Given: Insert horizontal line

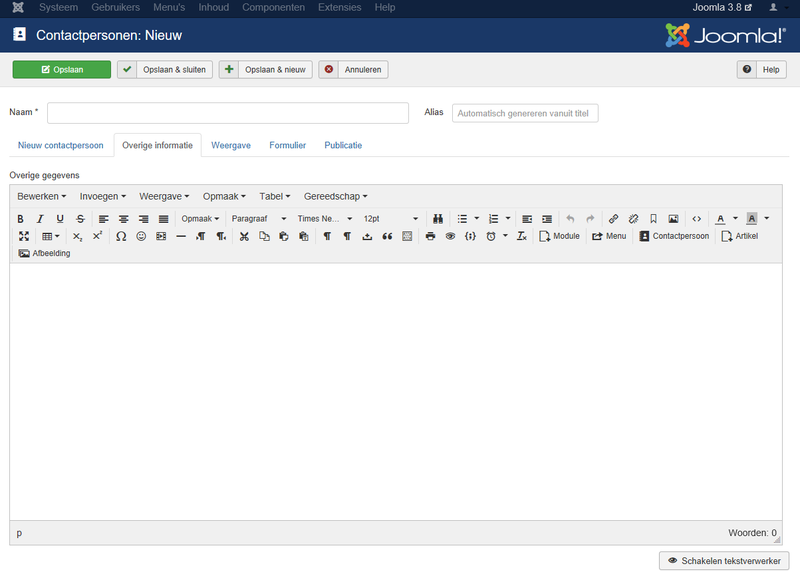Looking at the screenshot, I should 181,236.
